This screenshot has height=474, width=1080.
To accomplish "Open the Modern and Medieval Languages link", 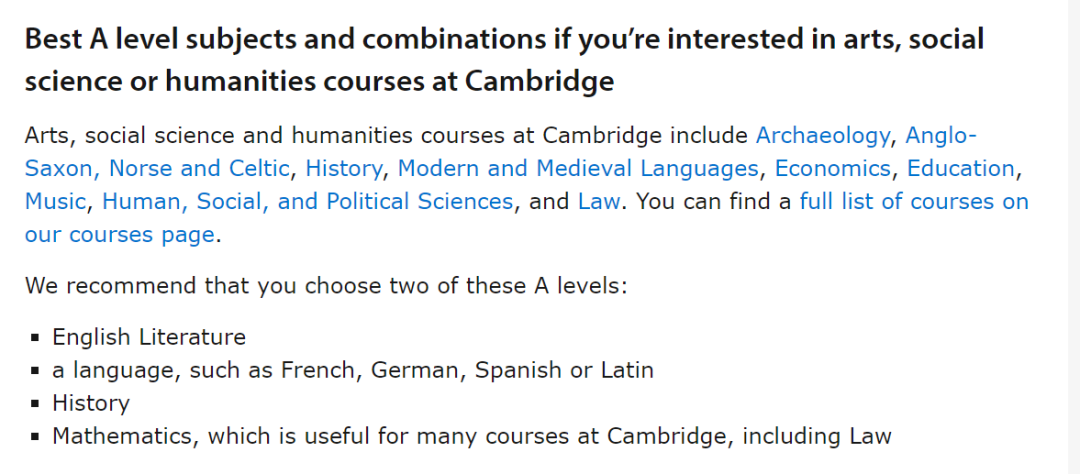I will tap(578, 168).
